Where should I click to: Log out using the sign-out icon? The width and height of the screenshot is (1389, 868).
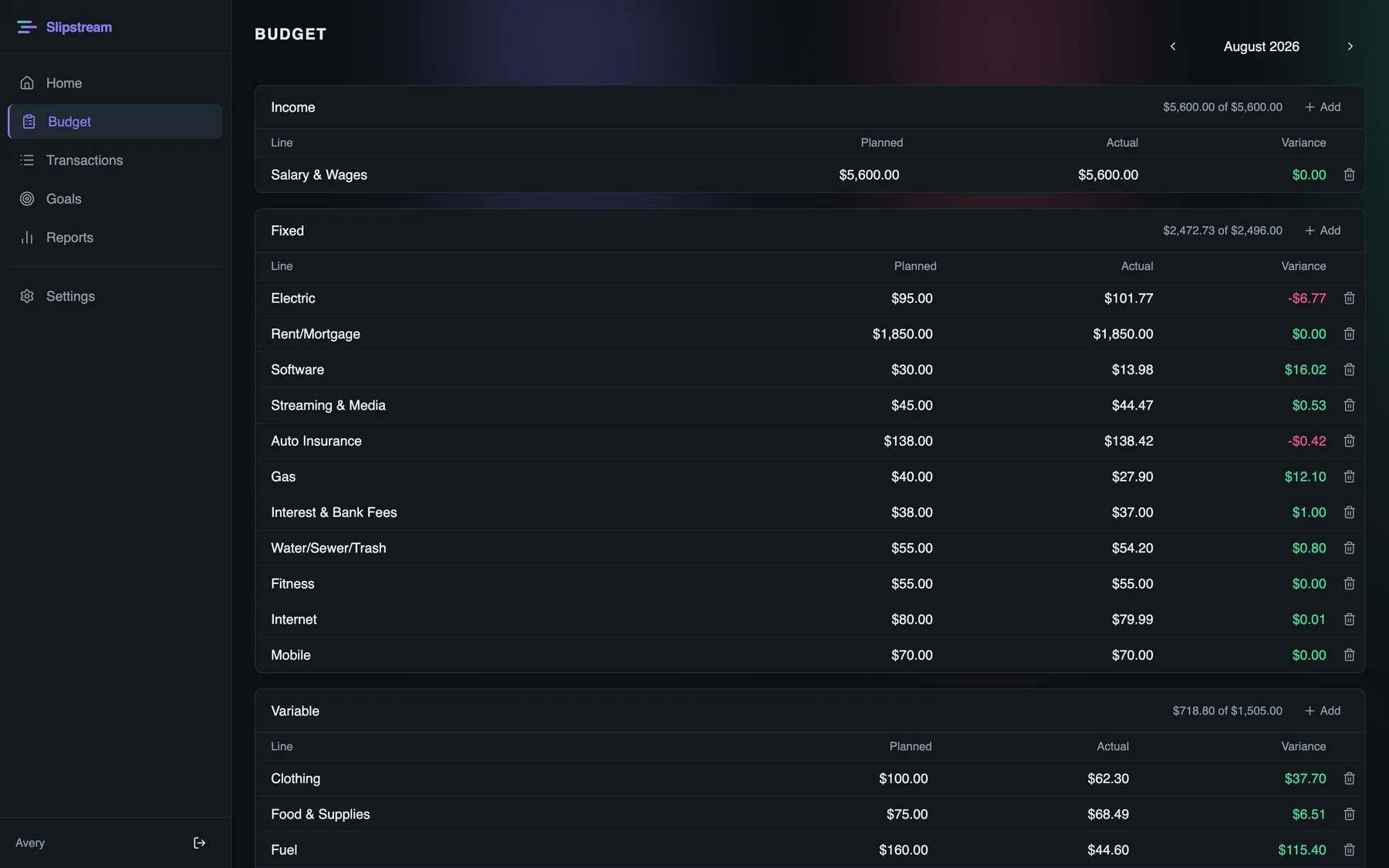199,843
